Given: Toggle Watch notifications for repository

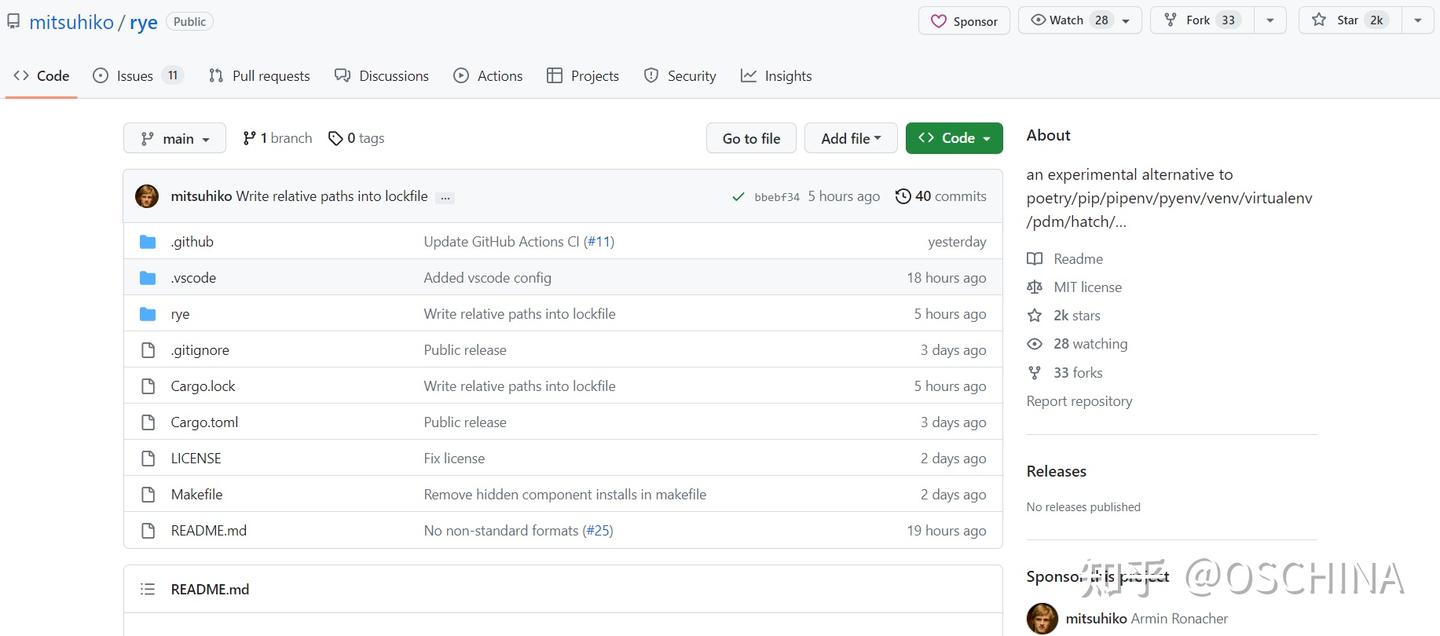Looking at the screenshot, I should [1069, 20].
